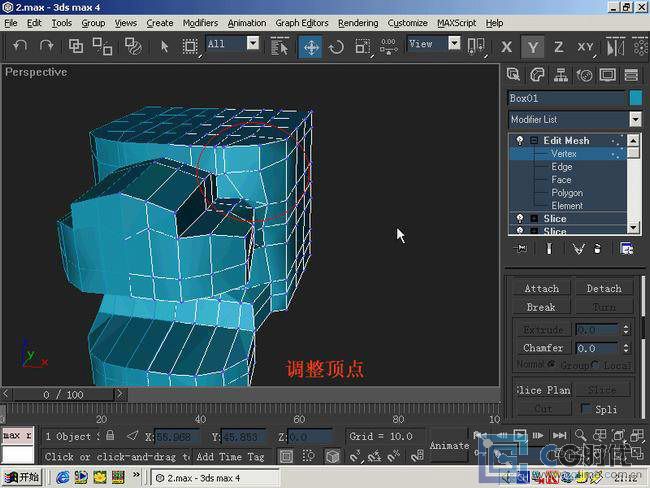Open the Modifiers menu

(200, 23)
